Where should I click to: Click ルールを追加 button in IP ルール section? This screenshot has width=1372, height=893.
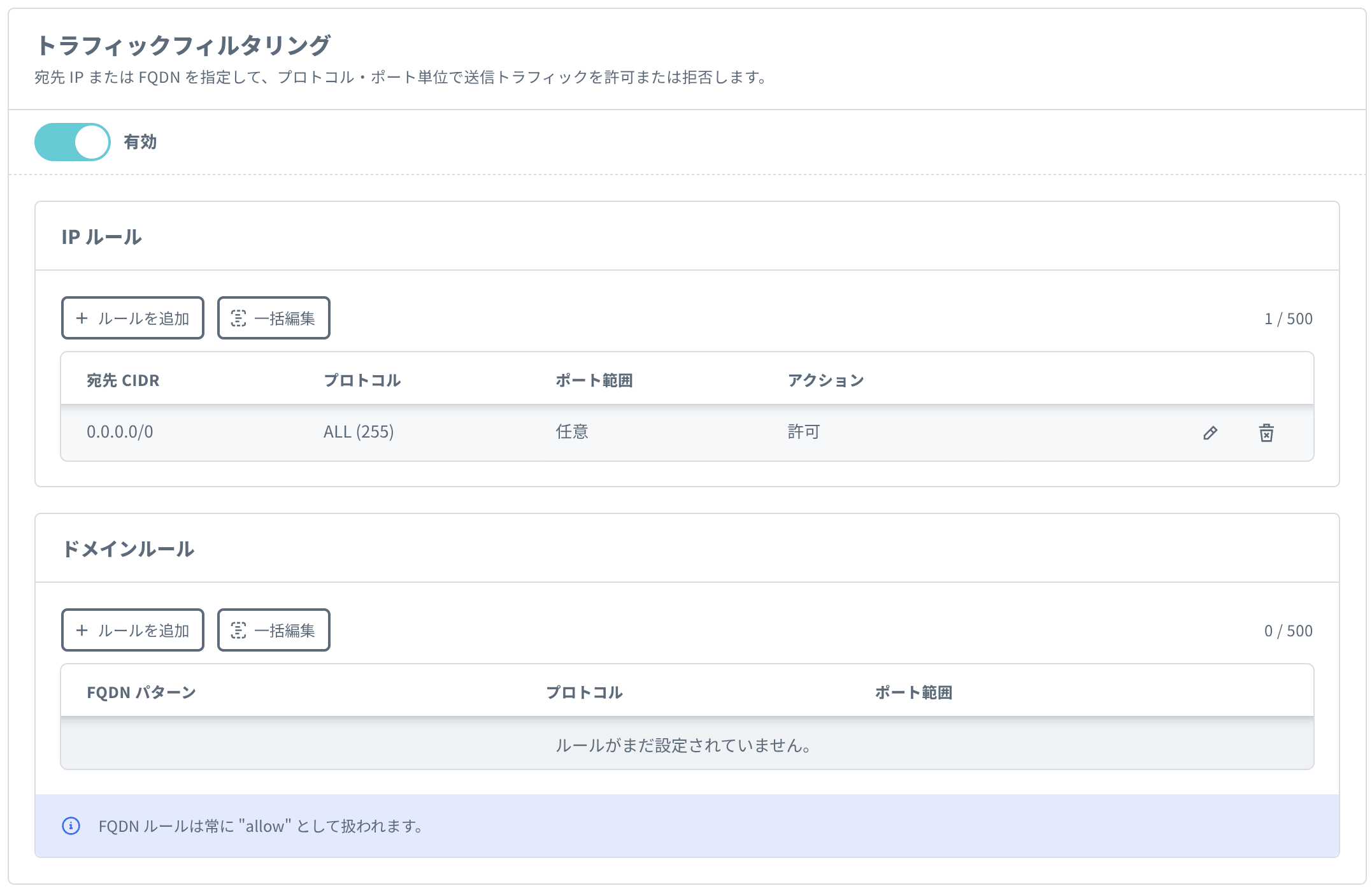(132, 318)
